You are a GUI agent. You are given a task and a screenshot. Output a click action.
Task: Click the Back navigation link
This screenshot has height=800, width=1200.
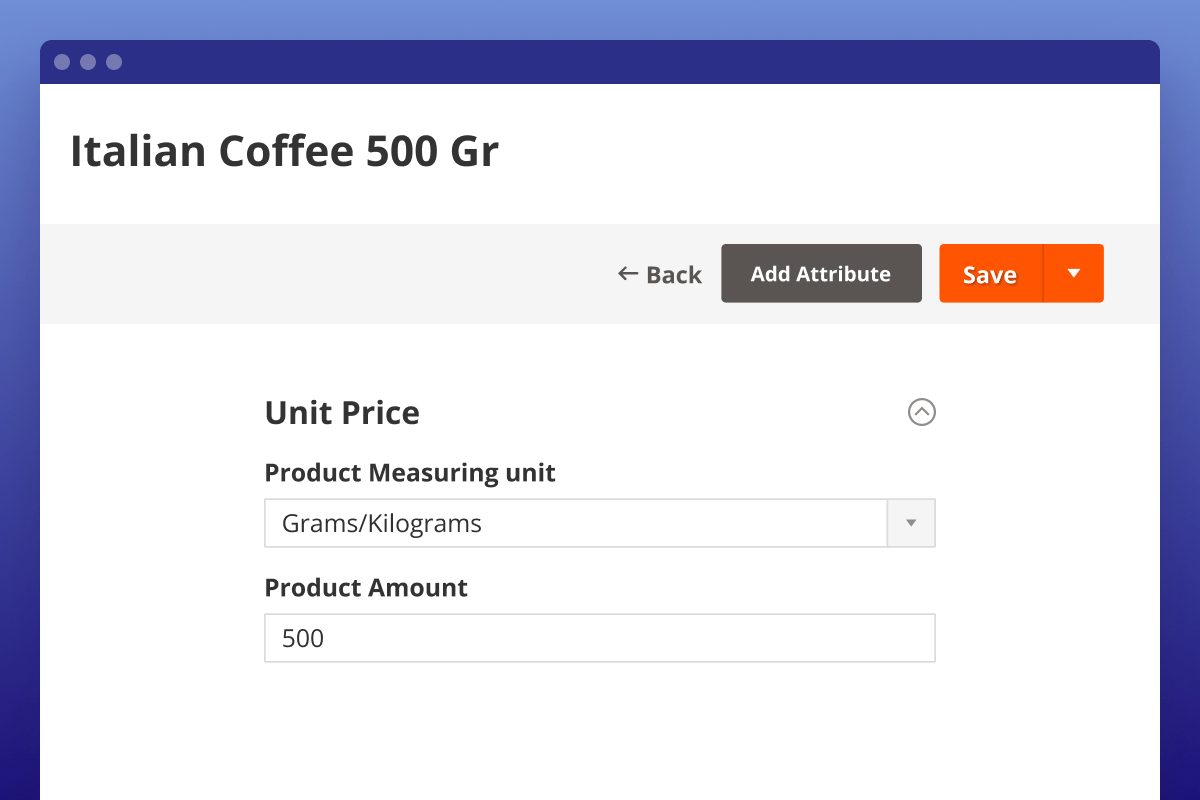(x=660, y=273)
